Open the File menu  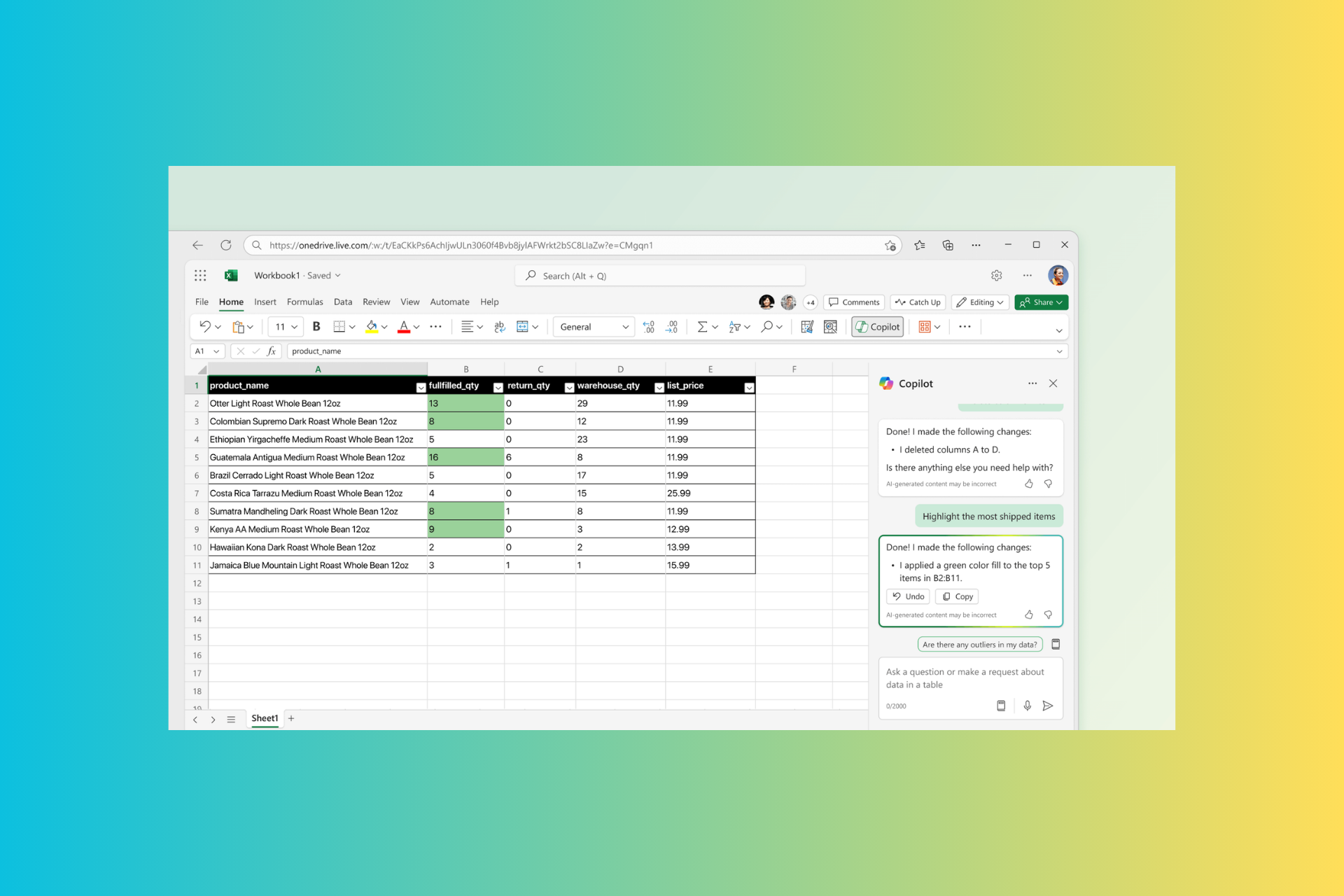(202, 302)
